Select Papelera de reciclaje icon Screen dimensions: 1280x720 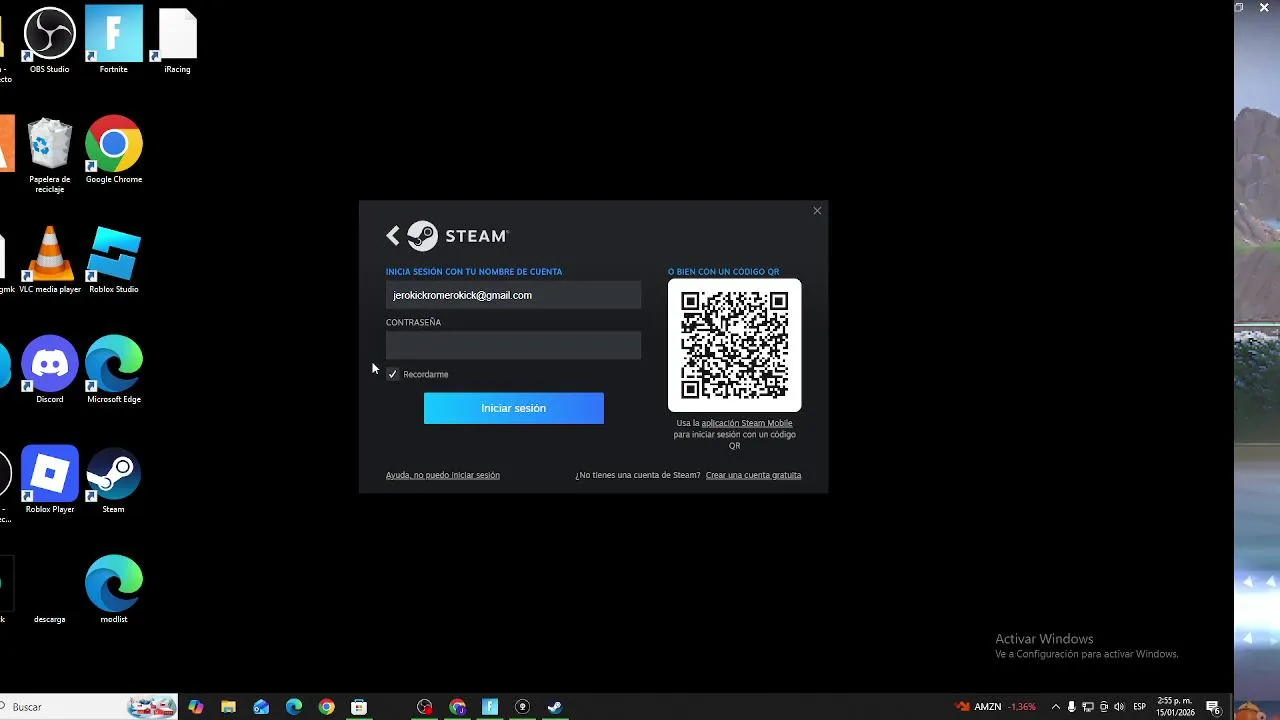coord(49,155)
